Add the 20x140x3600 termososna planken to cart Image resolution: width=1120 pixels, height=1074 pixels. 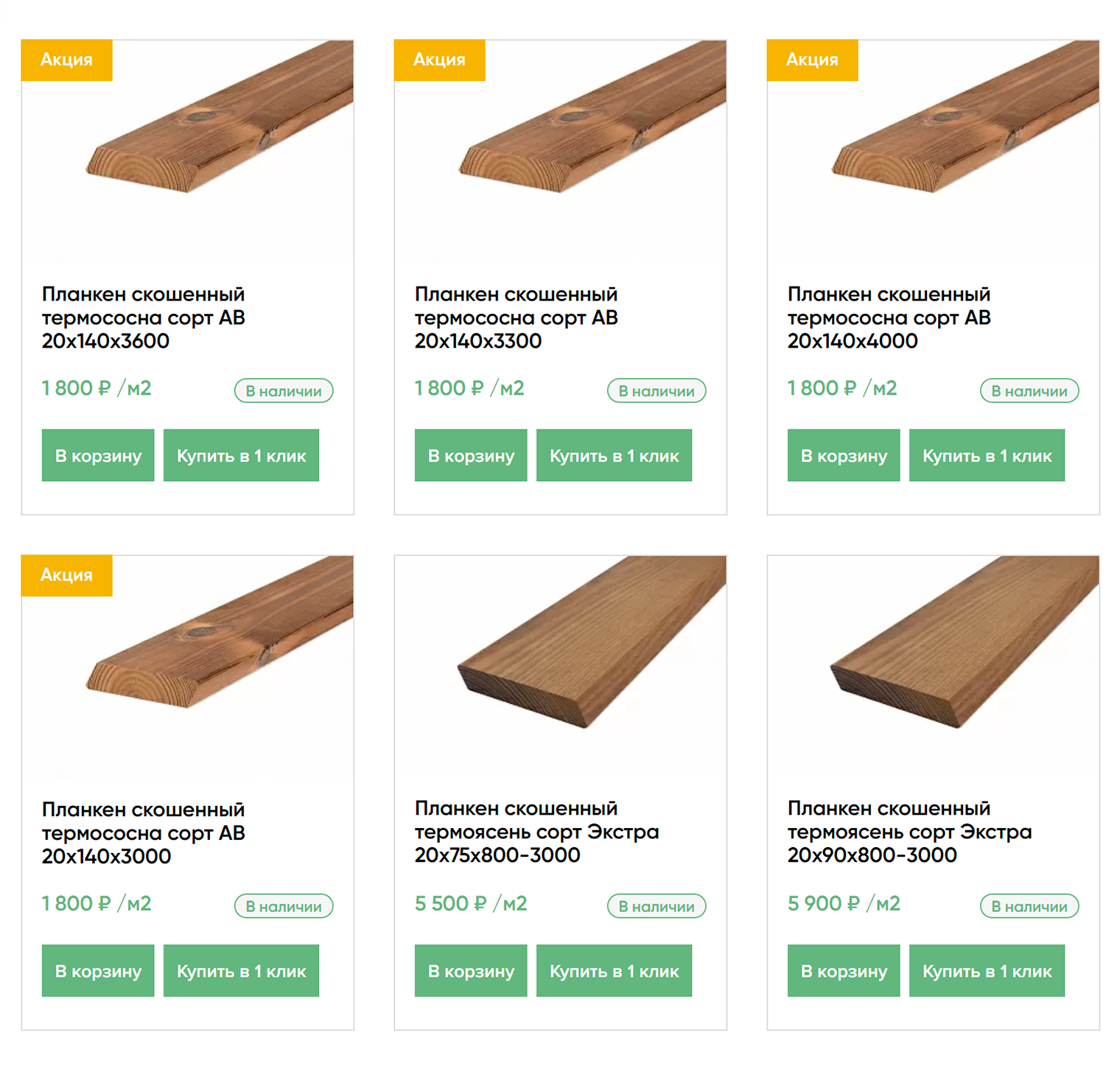(x=98, y=455)
